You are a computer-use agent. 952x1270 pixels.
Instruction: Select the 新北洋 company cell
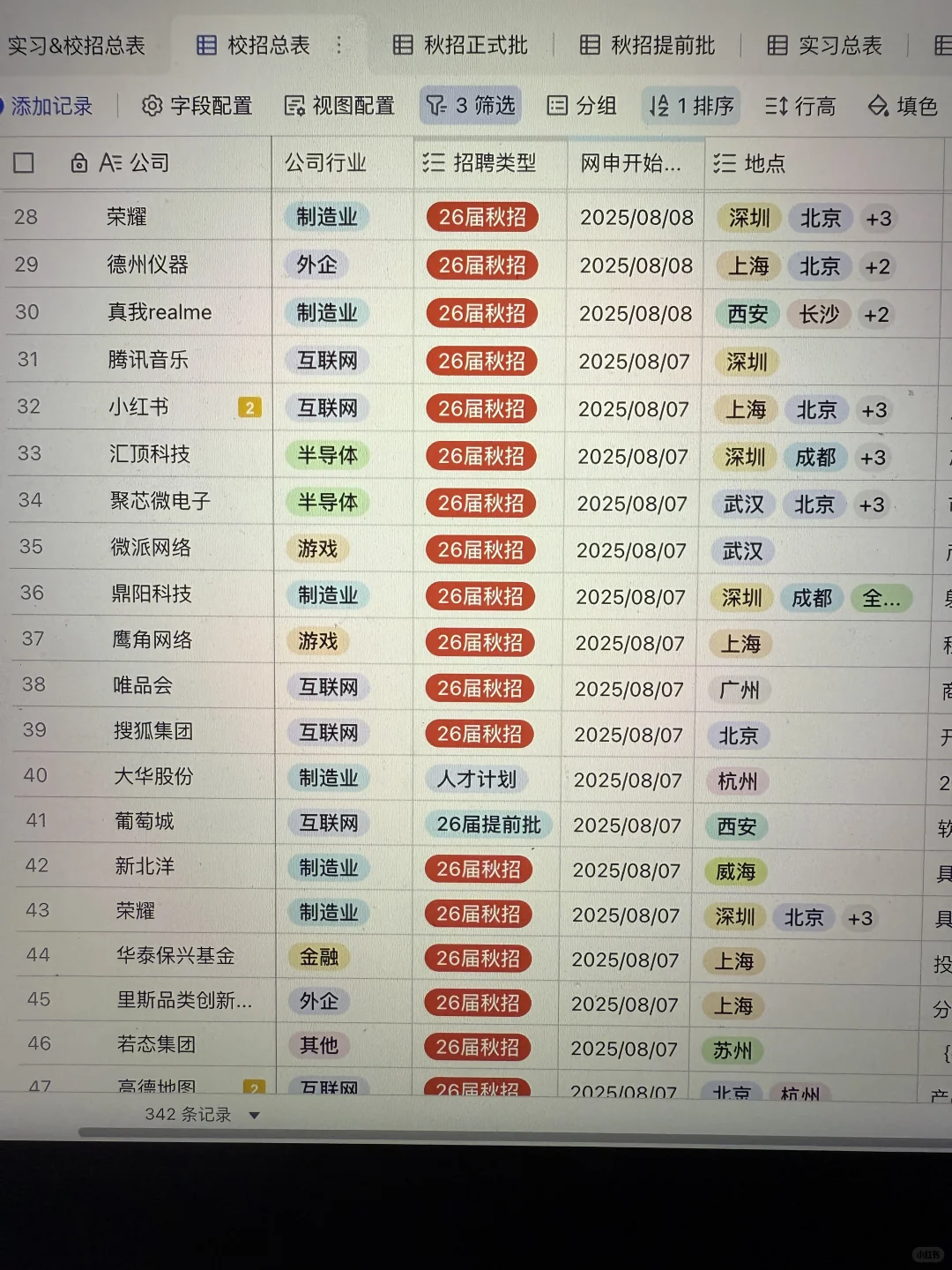[146, 866]
